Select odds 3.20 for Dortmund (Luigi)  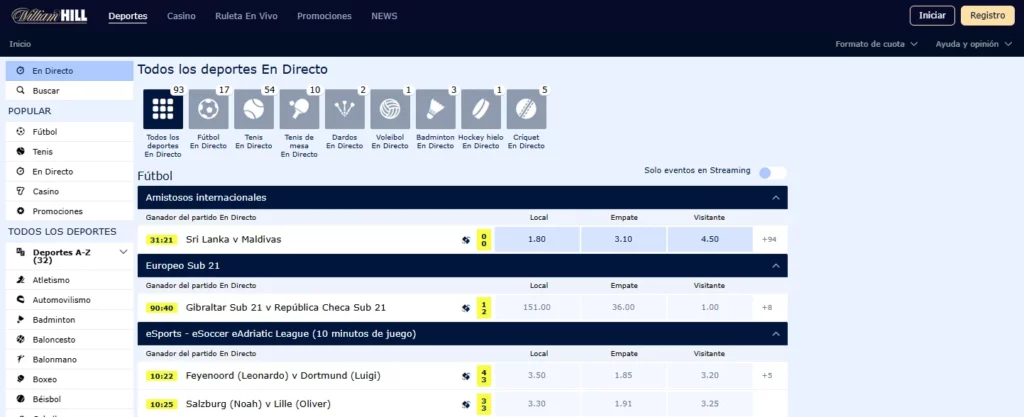click(x=710, y=375)
